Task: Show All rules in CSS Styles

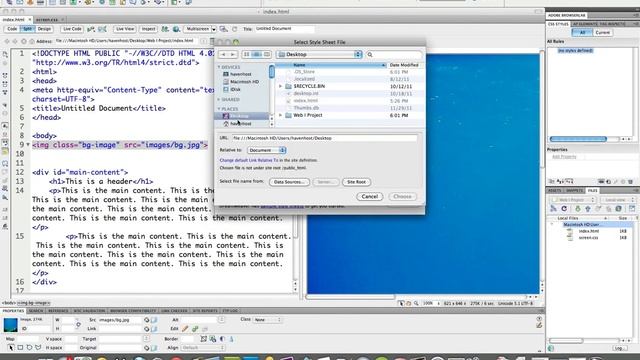Action: [582, 32]
